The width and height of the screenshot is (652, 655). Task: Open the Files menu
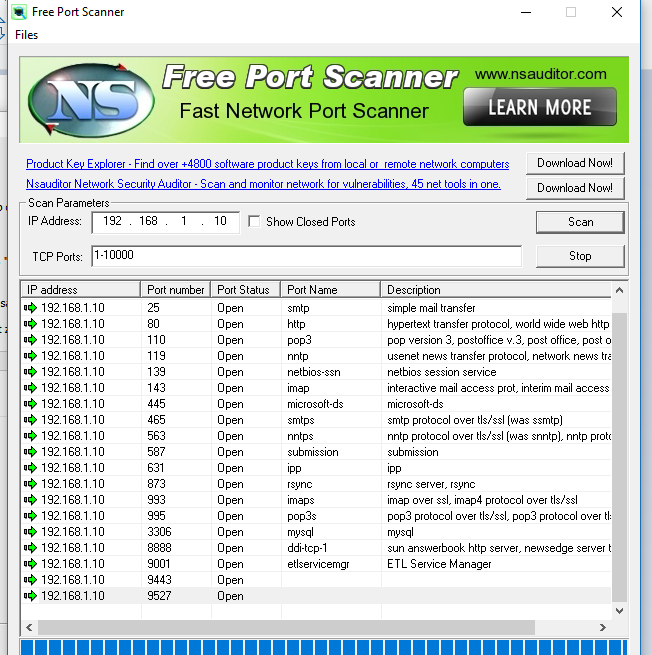(27, 35)
